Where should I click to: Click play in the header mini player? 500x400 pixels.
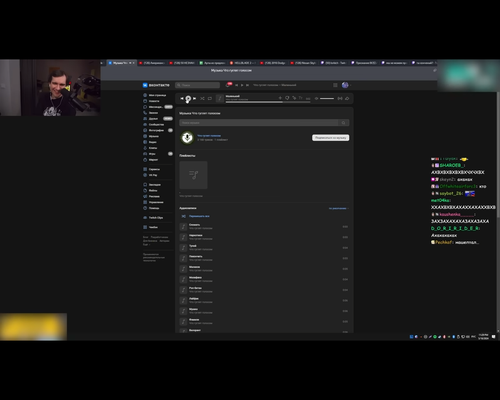coord(242,85)
